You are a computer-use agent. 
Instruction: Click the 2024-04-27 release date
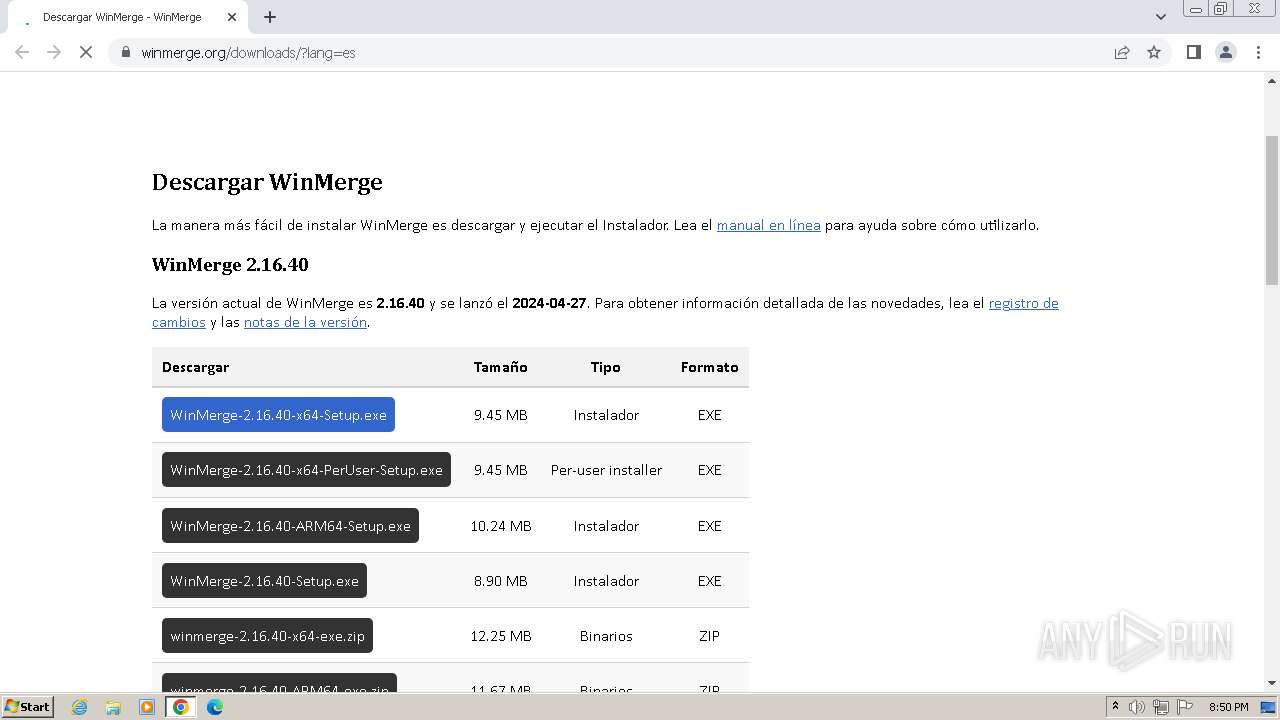(550, 303)
